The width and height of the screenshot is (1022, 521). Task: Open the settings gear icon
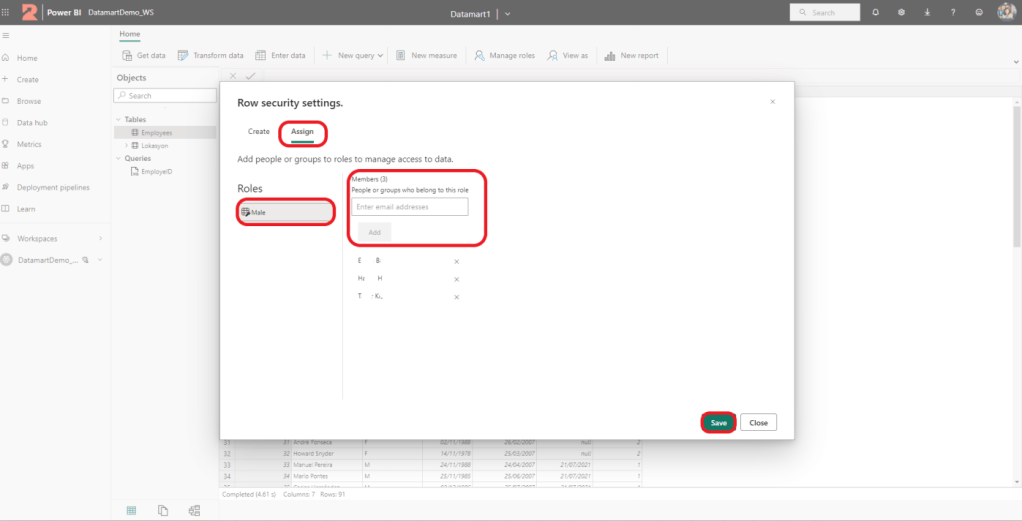901,12
